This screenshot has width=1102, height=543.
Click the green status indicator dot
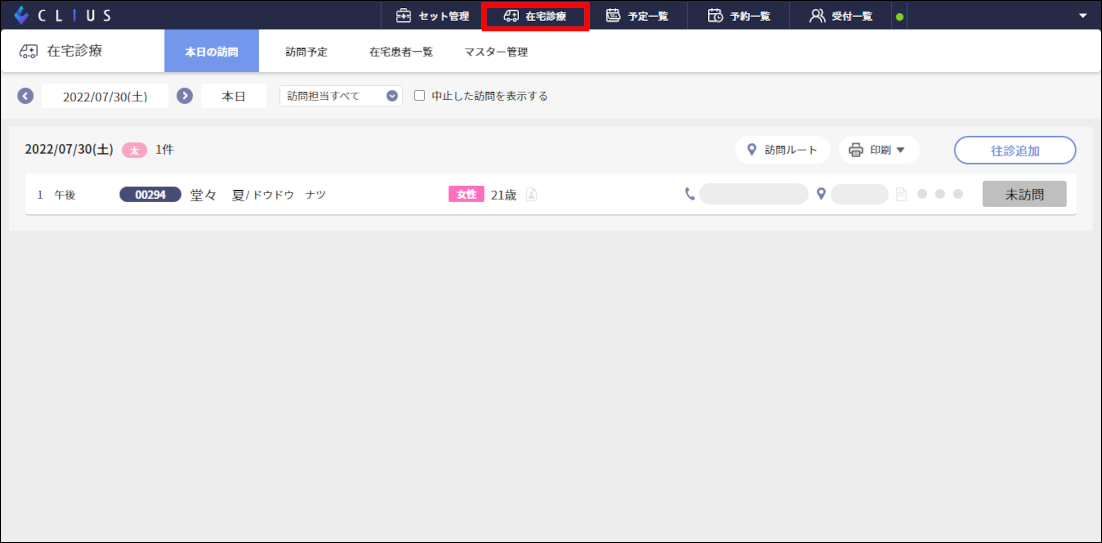900,16
